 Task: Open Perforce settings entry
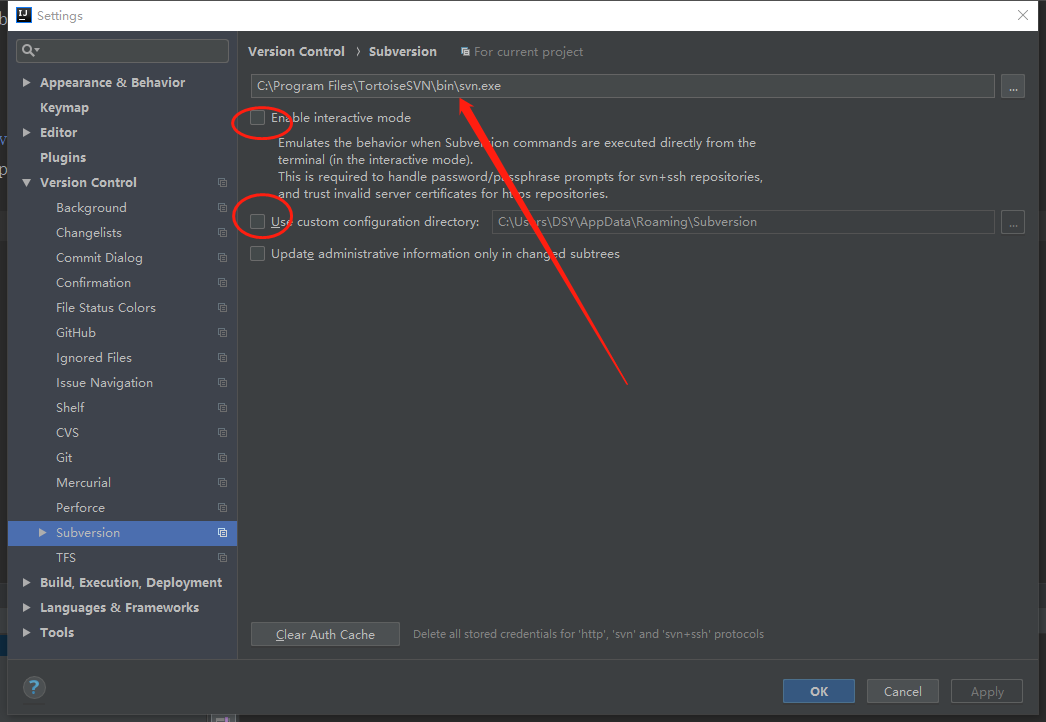click(x=80, y=508)
